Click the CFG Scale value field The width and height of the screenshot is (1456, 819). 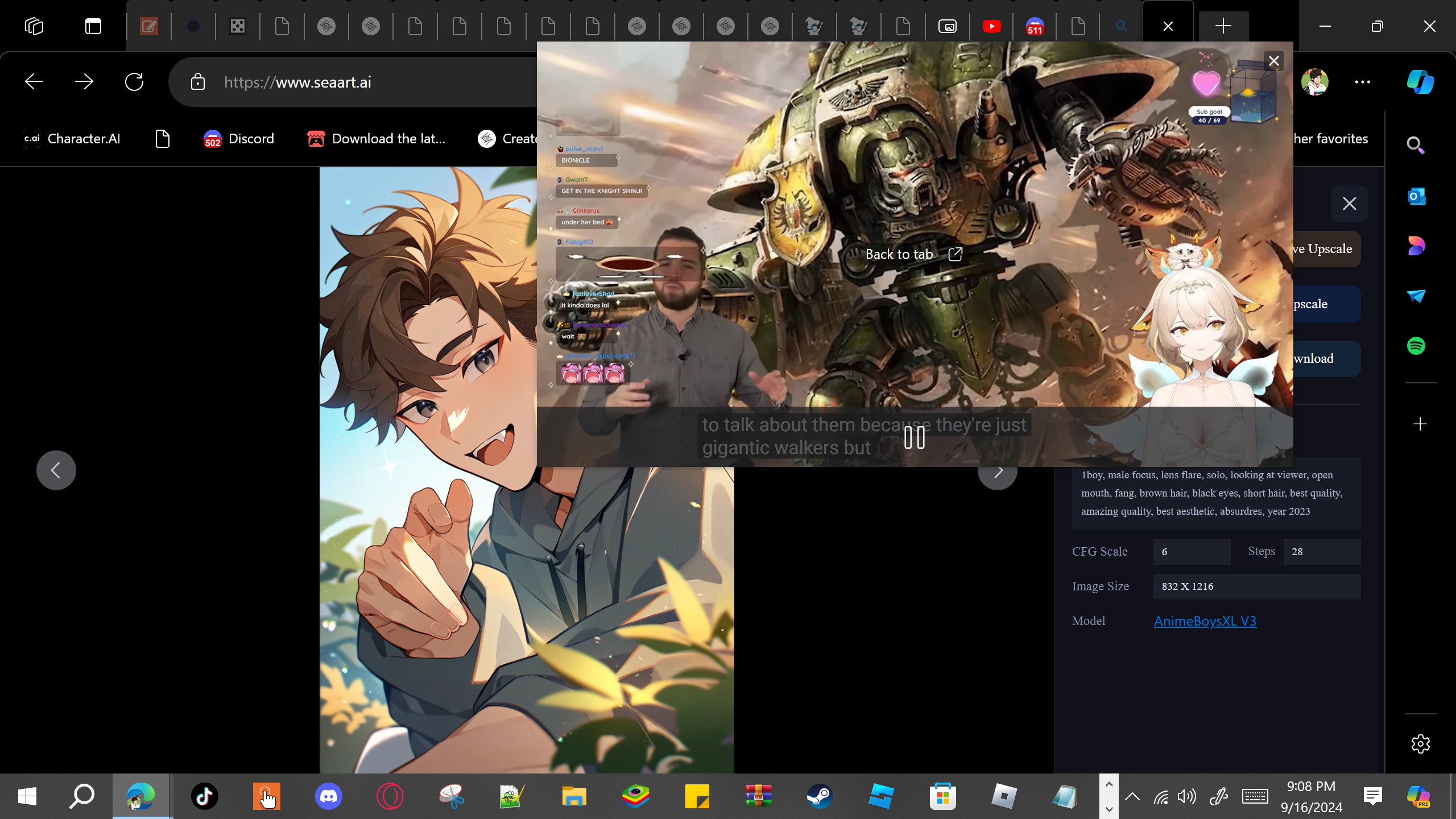1192,552
